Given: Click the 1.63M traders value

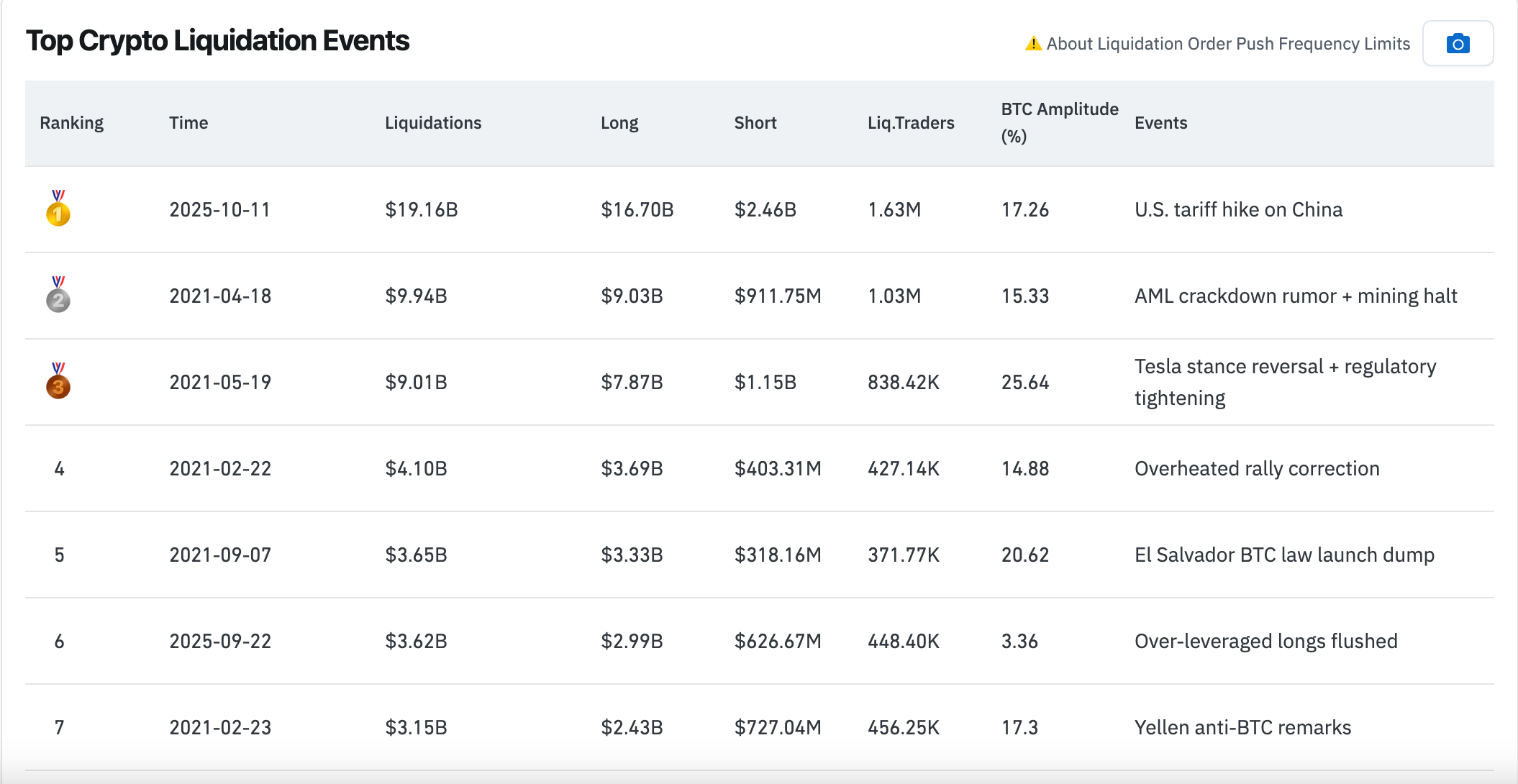Looking at the screenshot, I should coord(894,209).
